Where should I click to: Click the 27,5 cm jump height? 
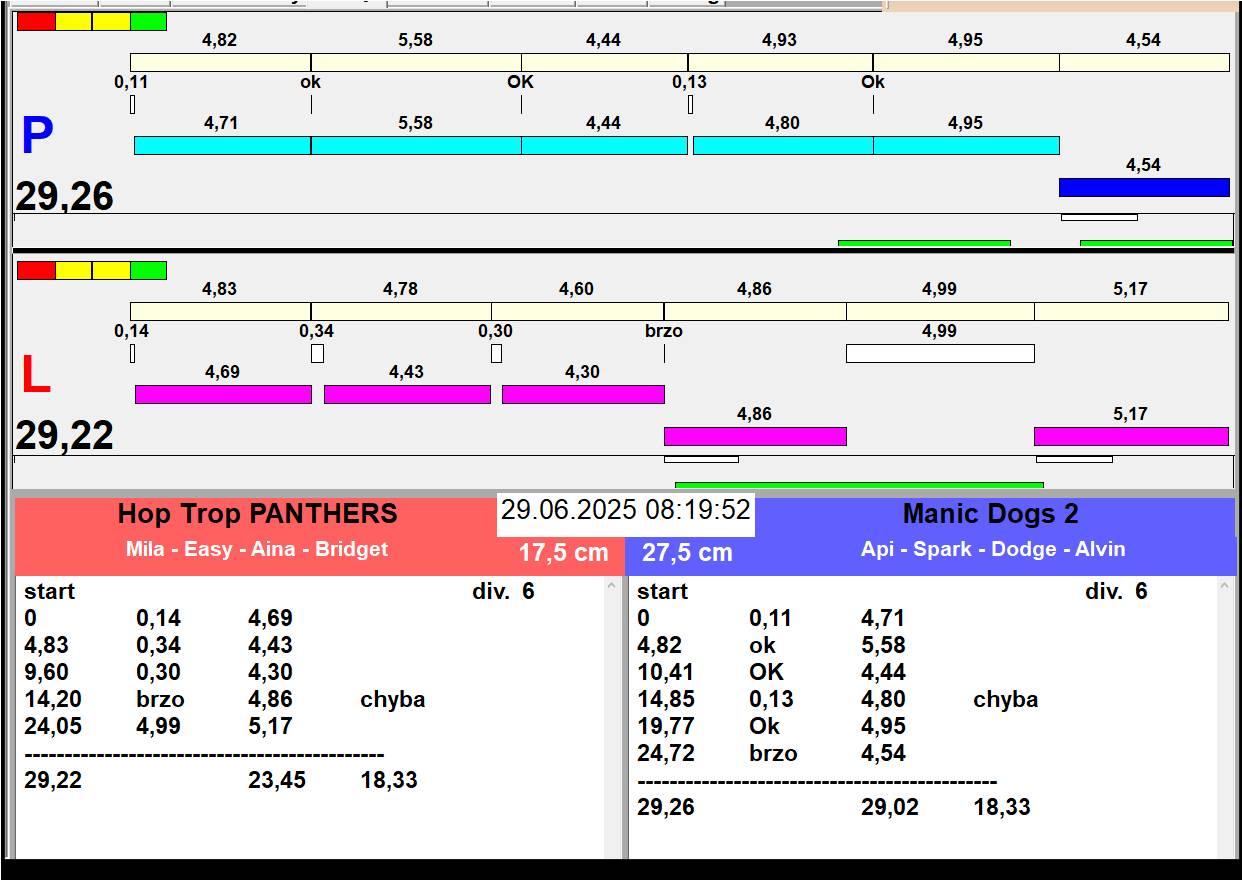click(687, 552)
